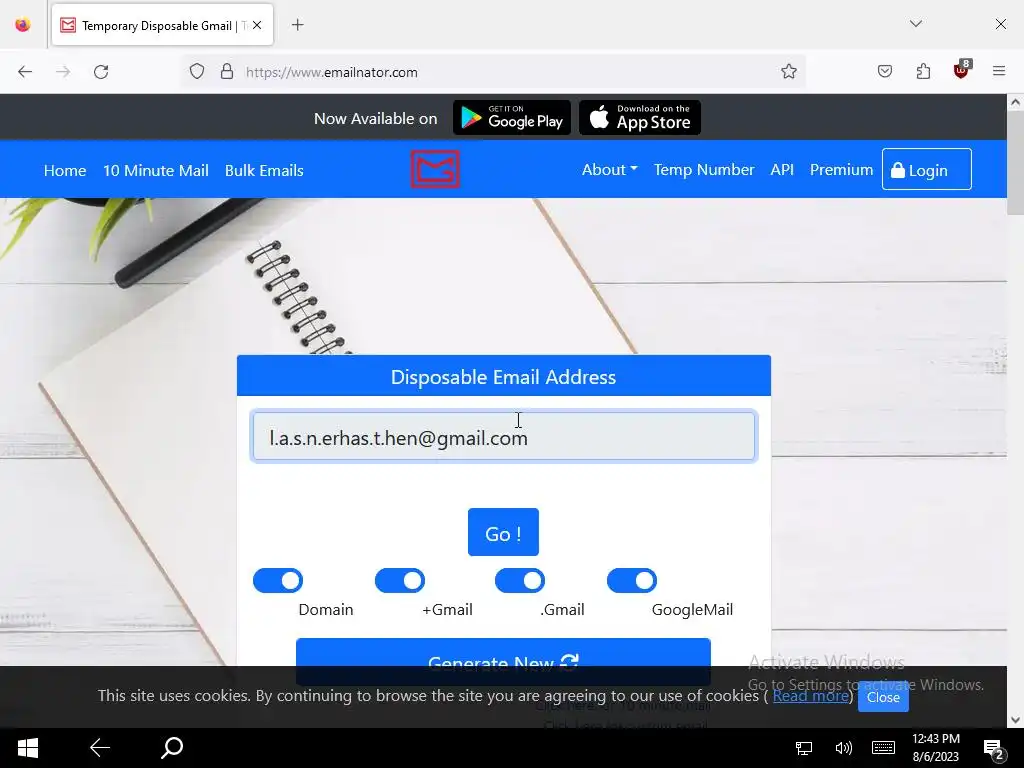Click the vertical scrollbar thumb
Image resolution: width=1024 pixels, height=768 pixels.
coord(1015,163)
